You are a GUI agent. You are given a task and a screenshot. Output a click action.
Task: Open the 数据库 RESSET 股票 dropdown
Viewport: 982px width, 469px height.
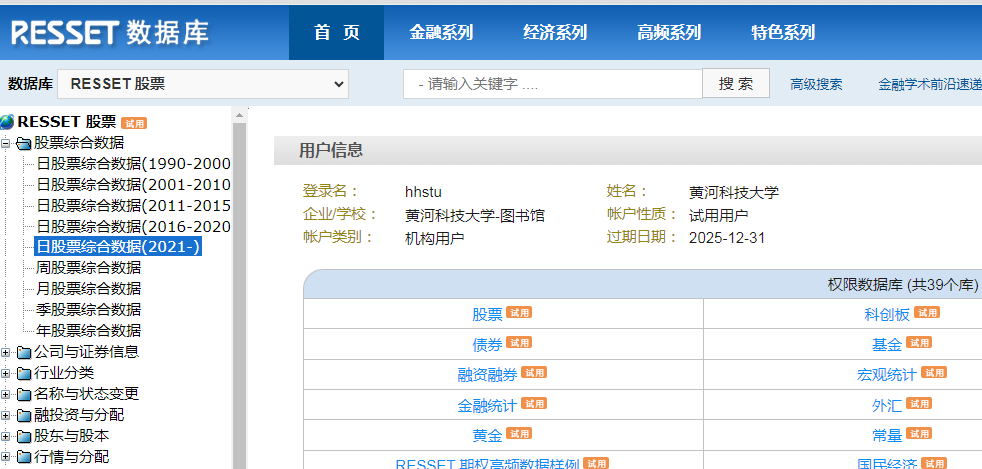(202, 84)
